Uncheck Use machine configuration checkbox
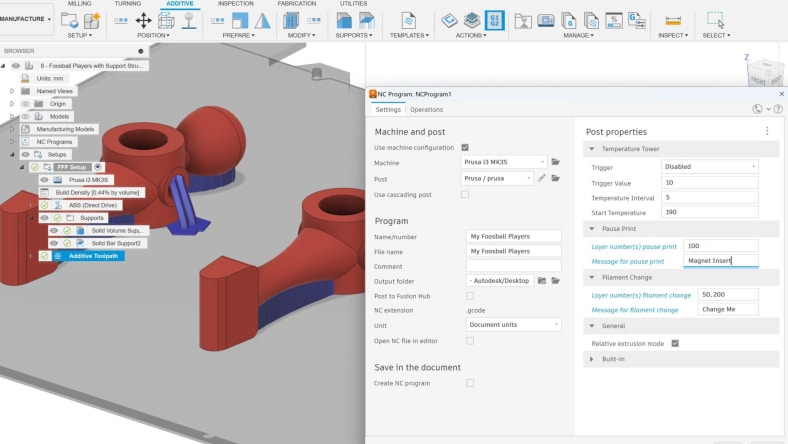Screen dimensions: 788x444 [x=465, y=147]
